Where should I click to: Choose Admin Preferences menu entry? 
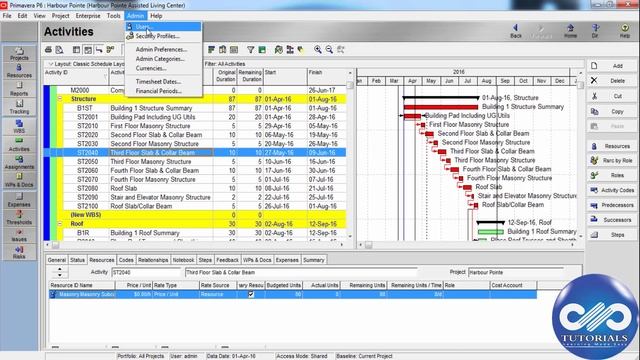164,49
